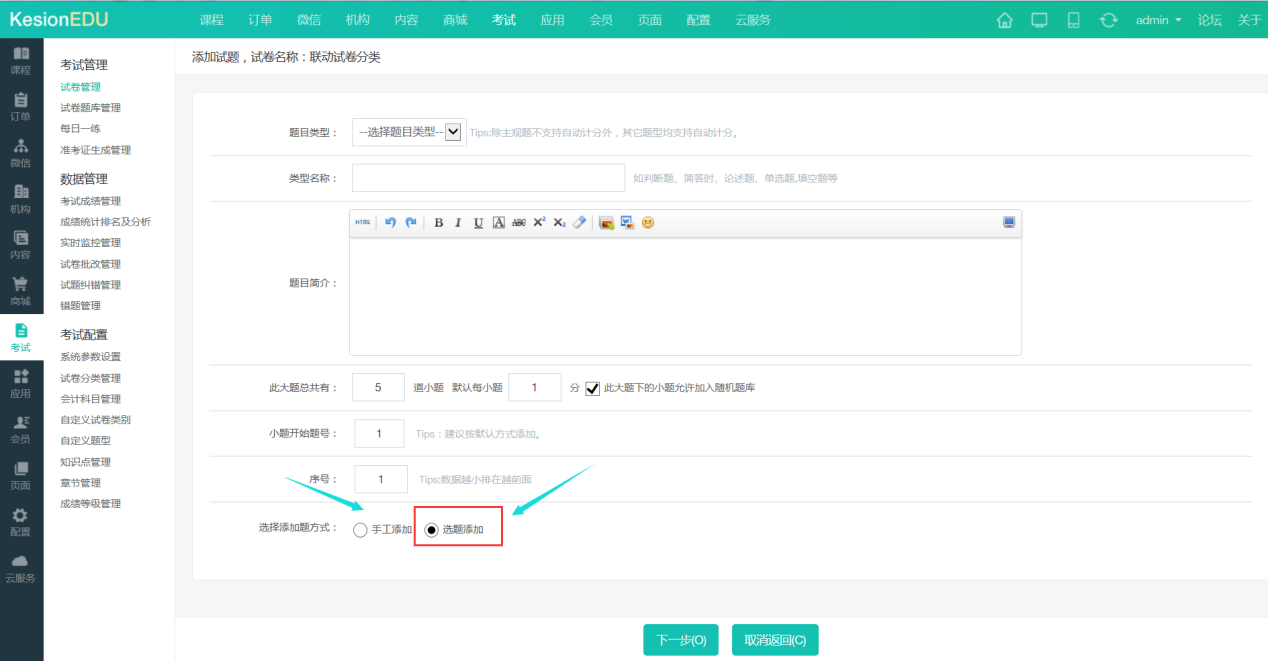Click the undo arrow in editor

390,223
